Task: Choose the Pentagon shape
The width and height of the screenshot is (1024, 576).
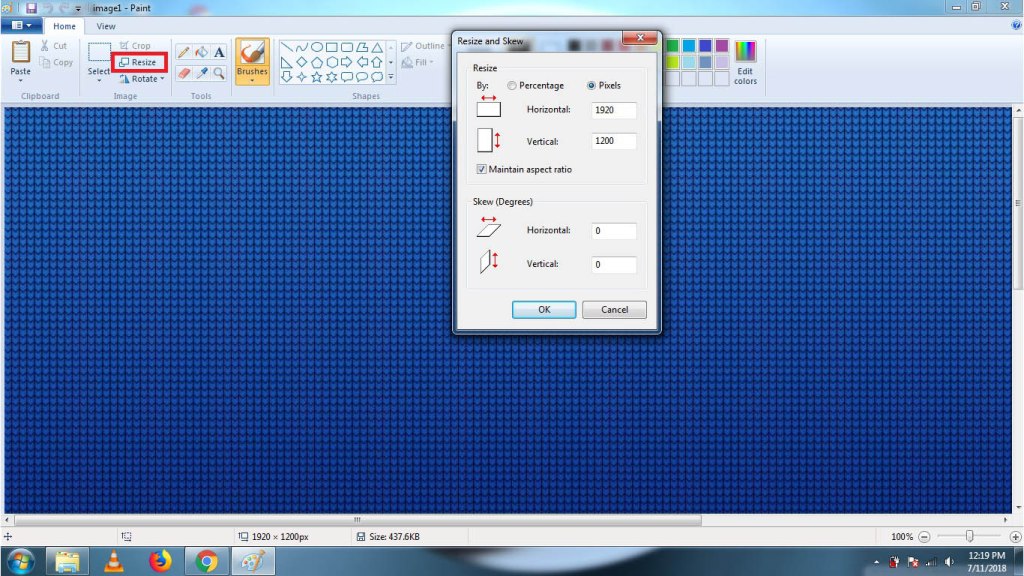Action: point(317,63)
